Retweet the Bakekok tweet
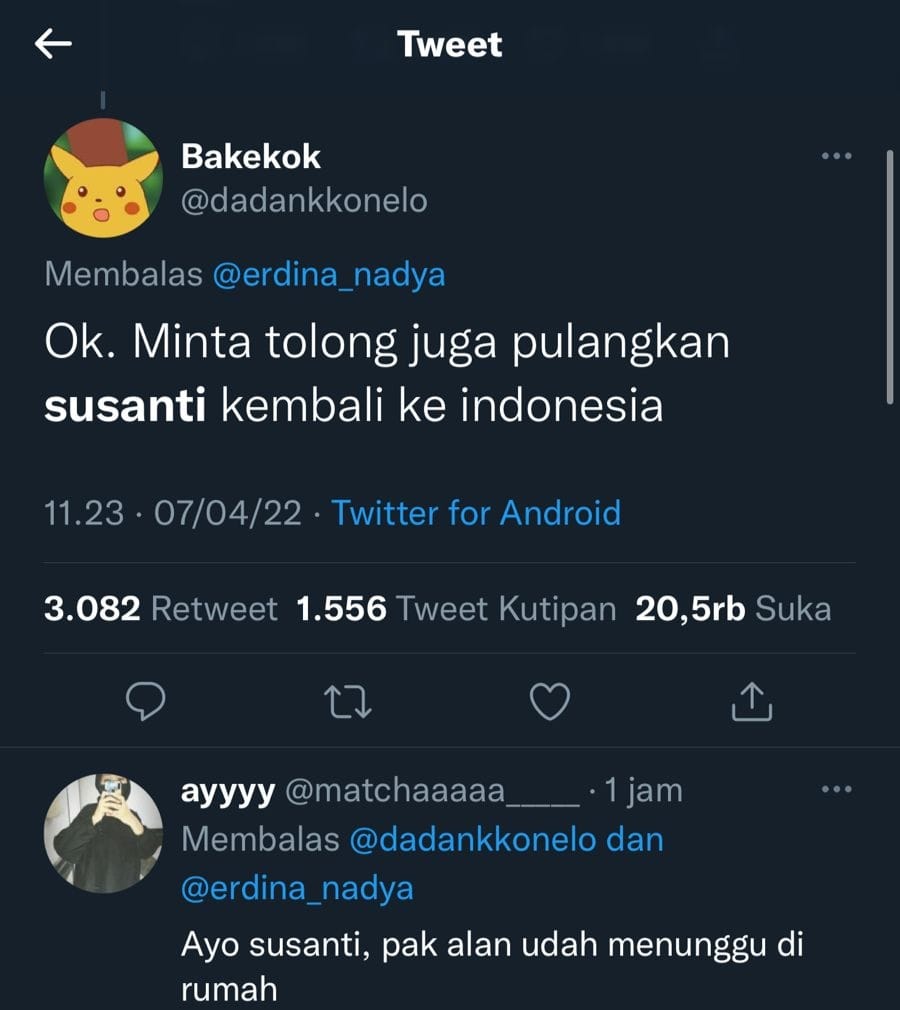The image size is (900, 1010). point(350,703)
